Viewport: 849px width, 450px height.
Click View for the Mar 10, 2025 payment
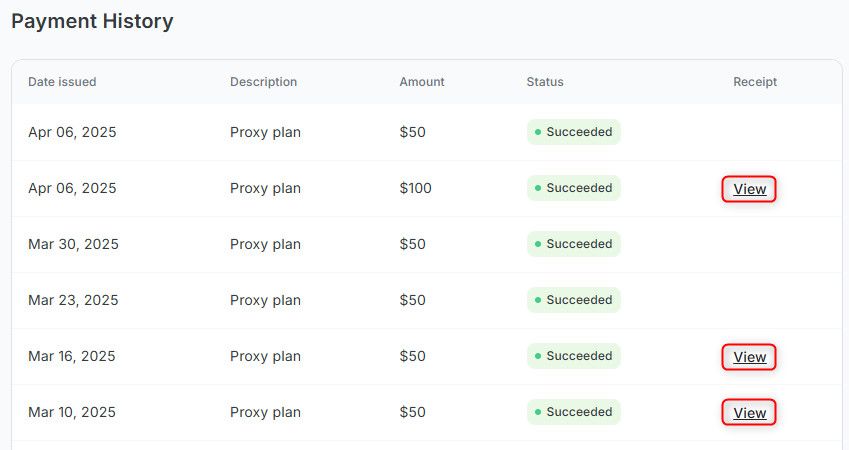click(749, 413)
